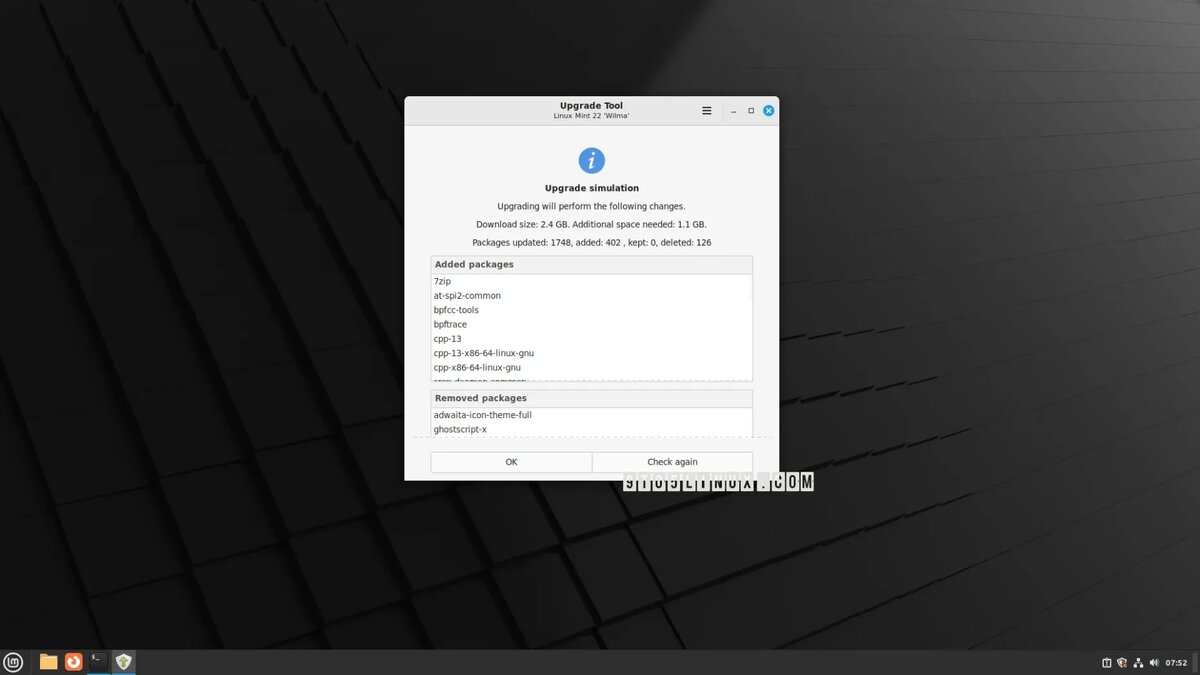This screenshot has height=675, width=1200.
Task: Open the Linux Mint start menu
Action: (13, 662)
